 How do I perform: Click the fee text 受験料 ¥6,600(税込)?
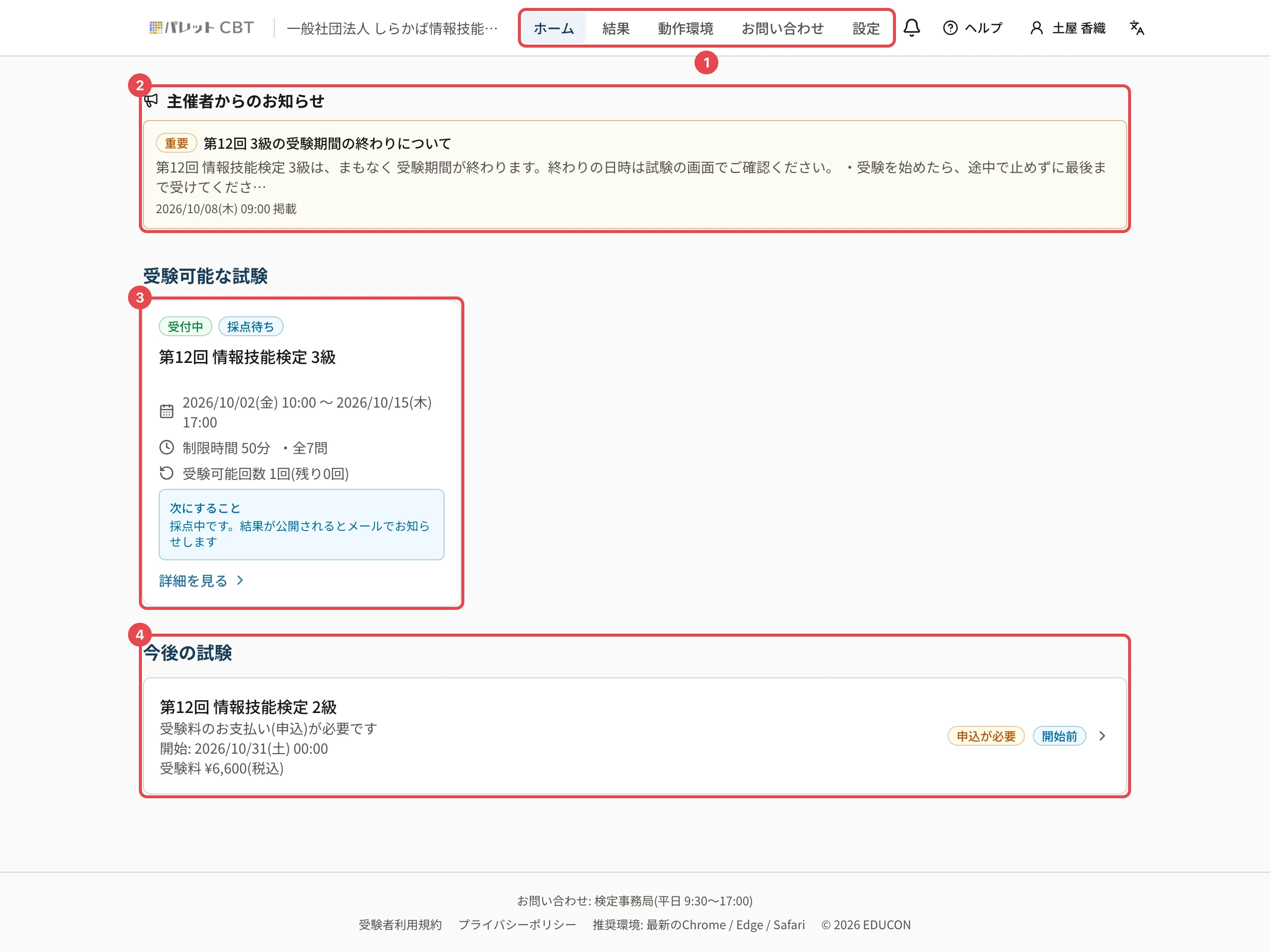(222, 769)
